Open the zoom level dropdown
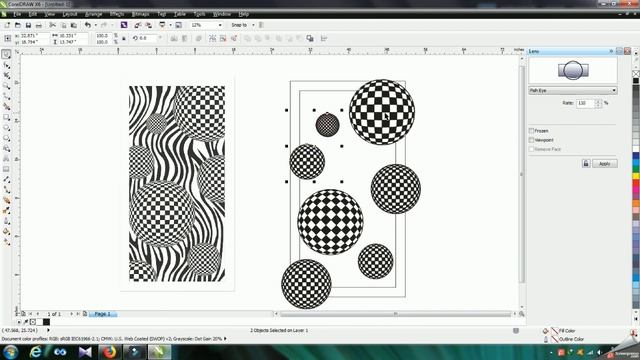The image size is (640, 360). coord(220,25)
